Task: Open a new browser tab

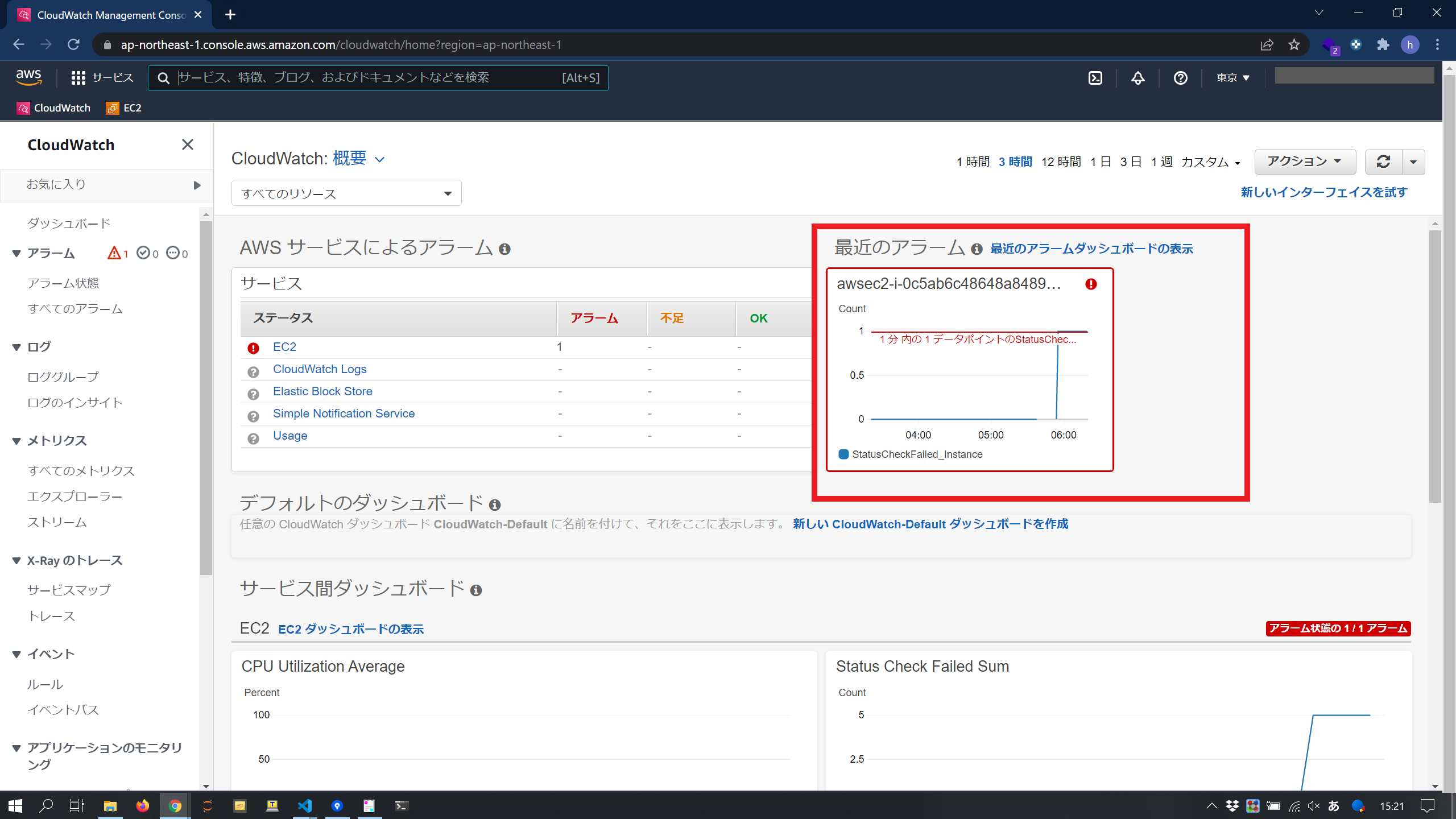Action: pyautogui.click(x=230, y=15)
